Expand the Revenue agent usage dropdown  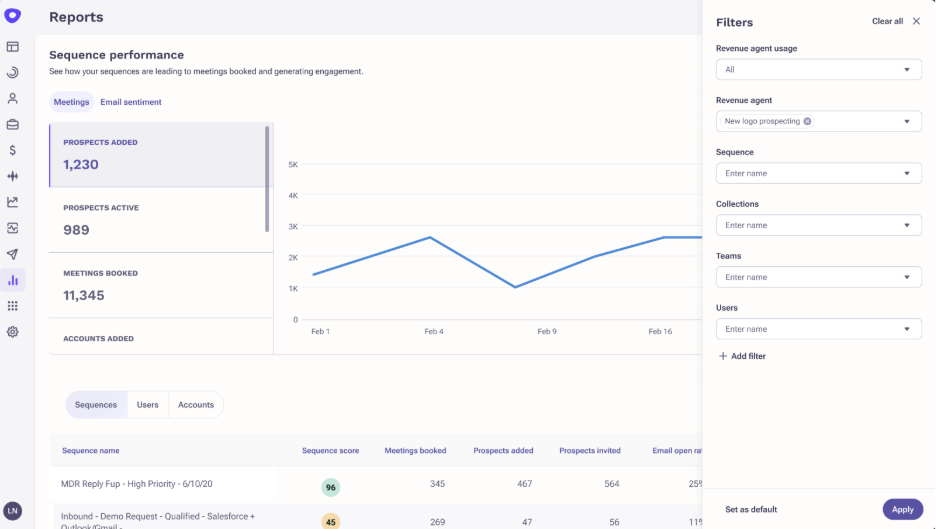pyautogui.click(x=818, y=69)
